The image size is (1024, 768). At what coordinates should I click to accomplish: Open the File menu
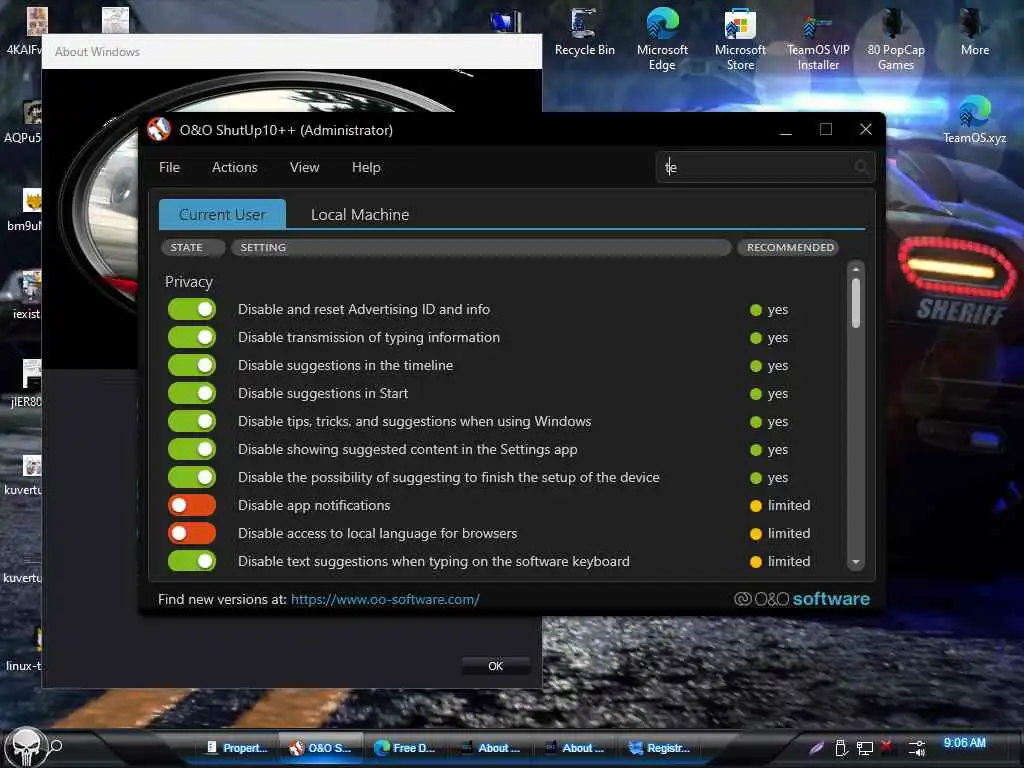point(169,167)
